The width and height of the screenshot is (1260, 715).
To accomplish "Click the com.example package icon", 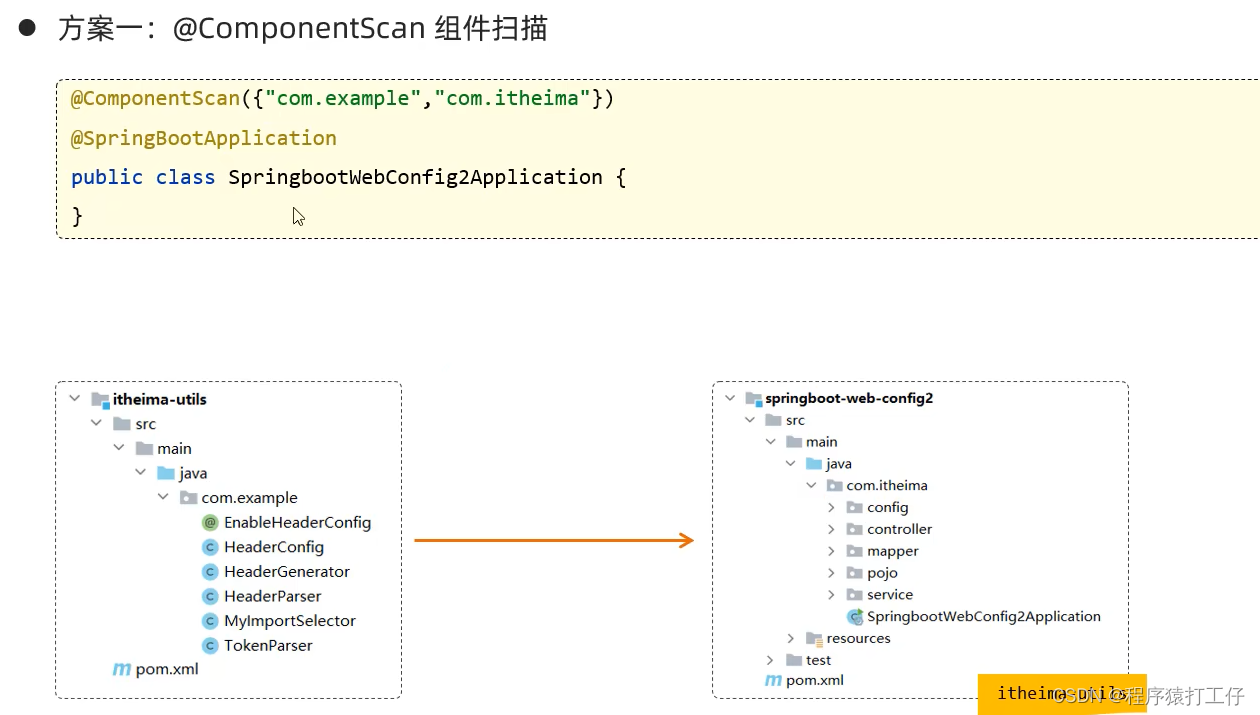I will [188, 497].
